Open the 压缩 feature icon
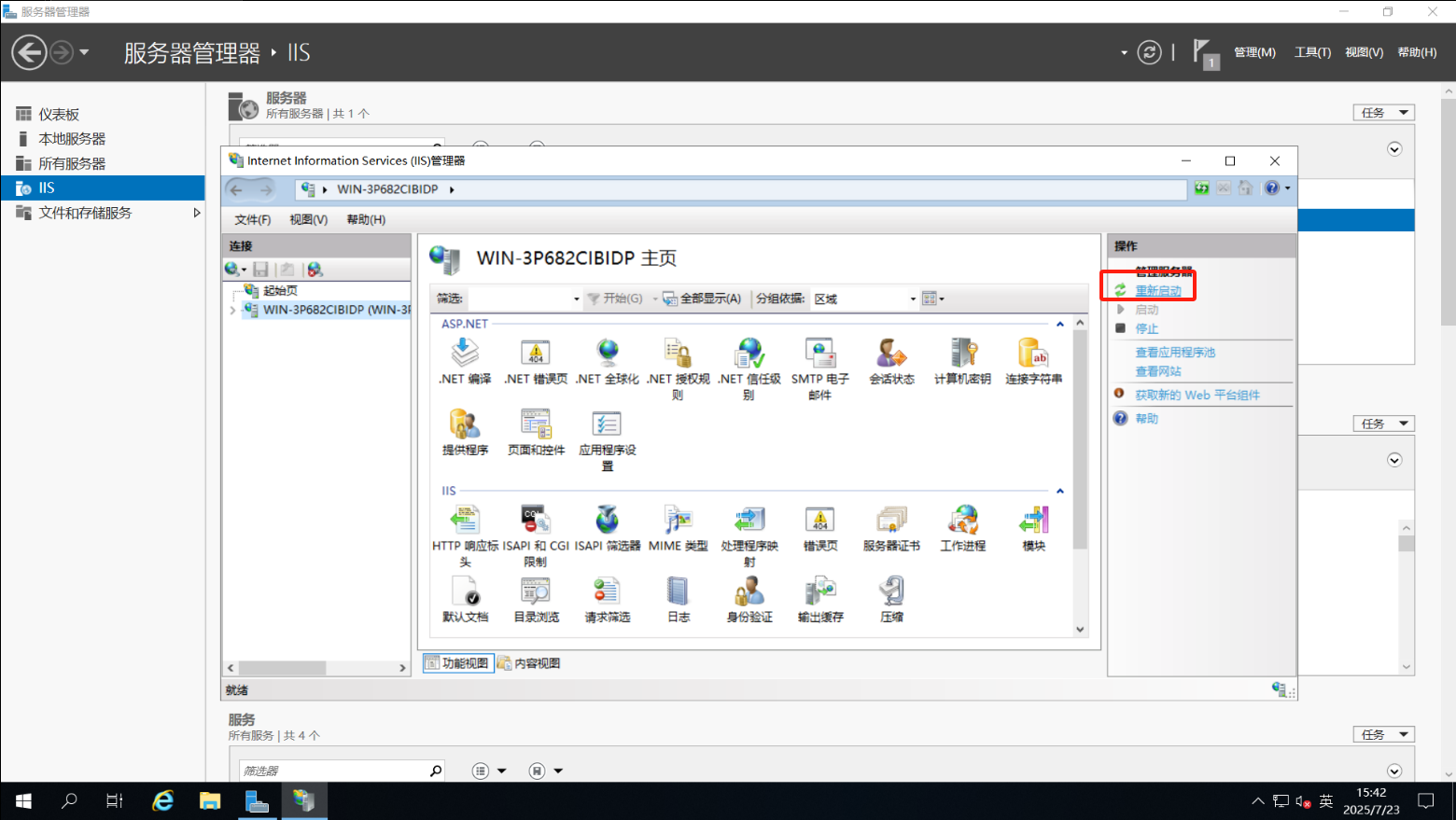This screenshot has width=1456, height=820. click(x=891, y=591)
